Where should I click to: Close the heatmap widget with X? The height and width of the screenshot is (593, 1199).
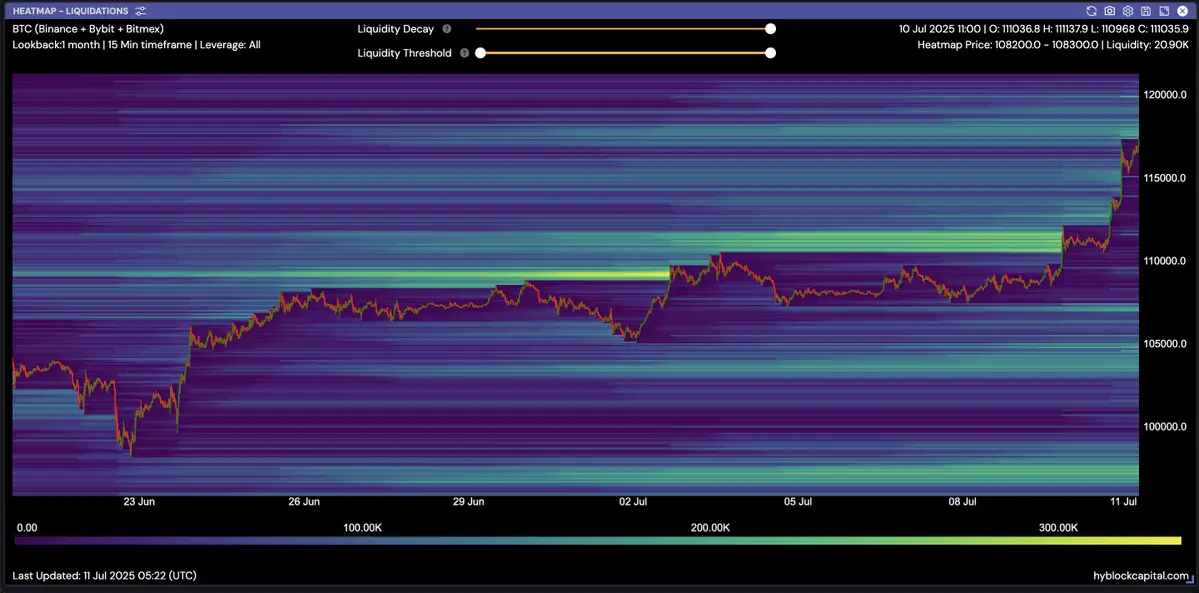coord(1182,11)
